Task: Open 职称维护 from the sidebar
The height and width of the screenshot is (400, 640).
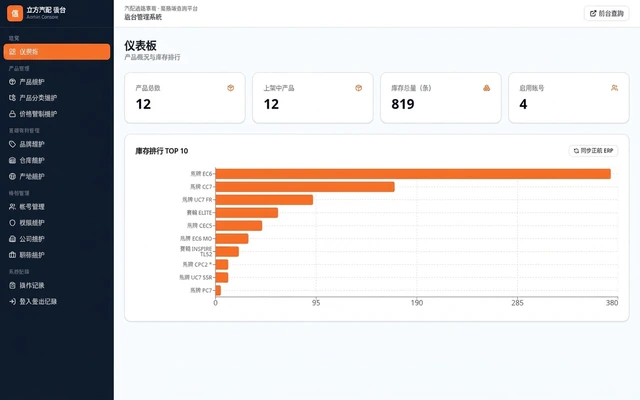Action: coord(57,255)
